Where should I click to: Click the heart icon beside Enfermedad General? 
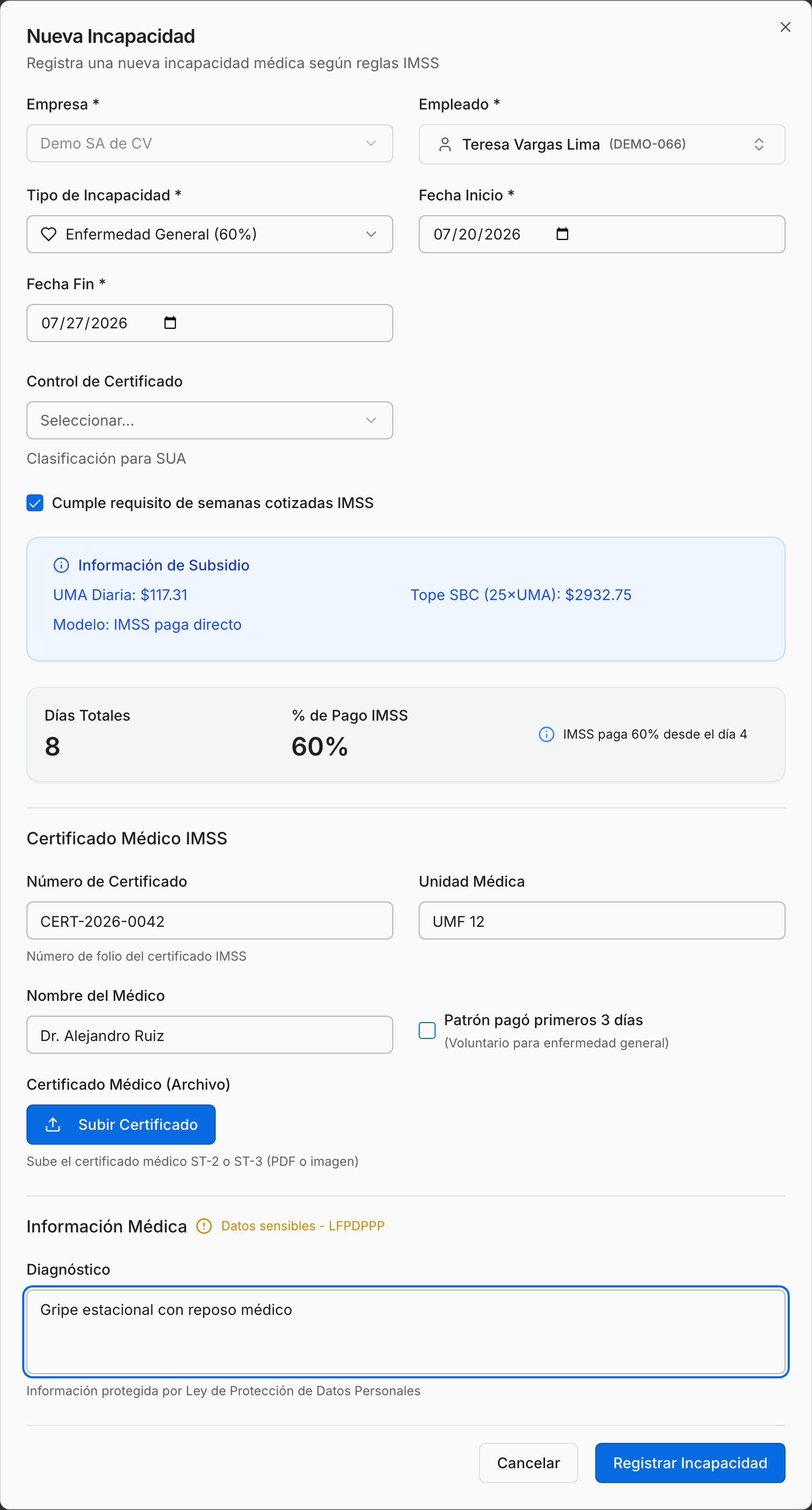click(49, 234)
